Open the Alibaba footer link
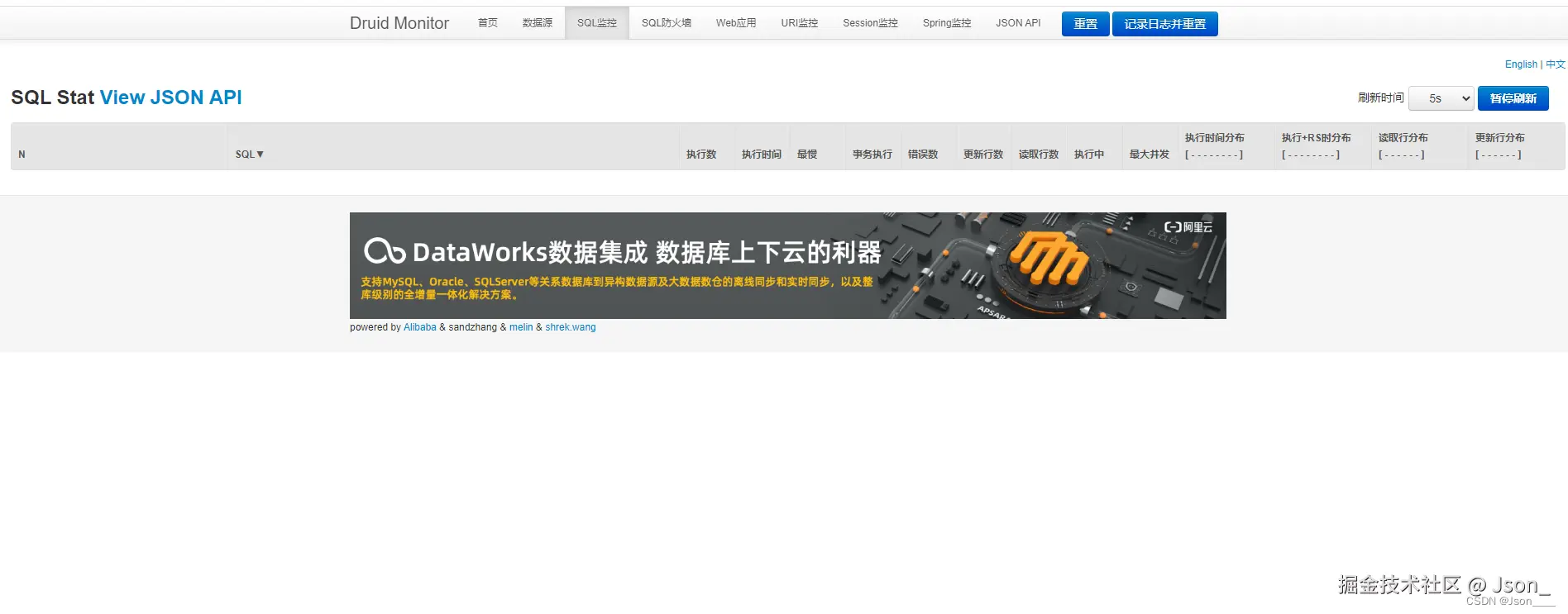This screenshot has height=614, width=1568. click(419, 327)
